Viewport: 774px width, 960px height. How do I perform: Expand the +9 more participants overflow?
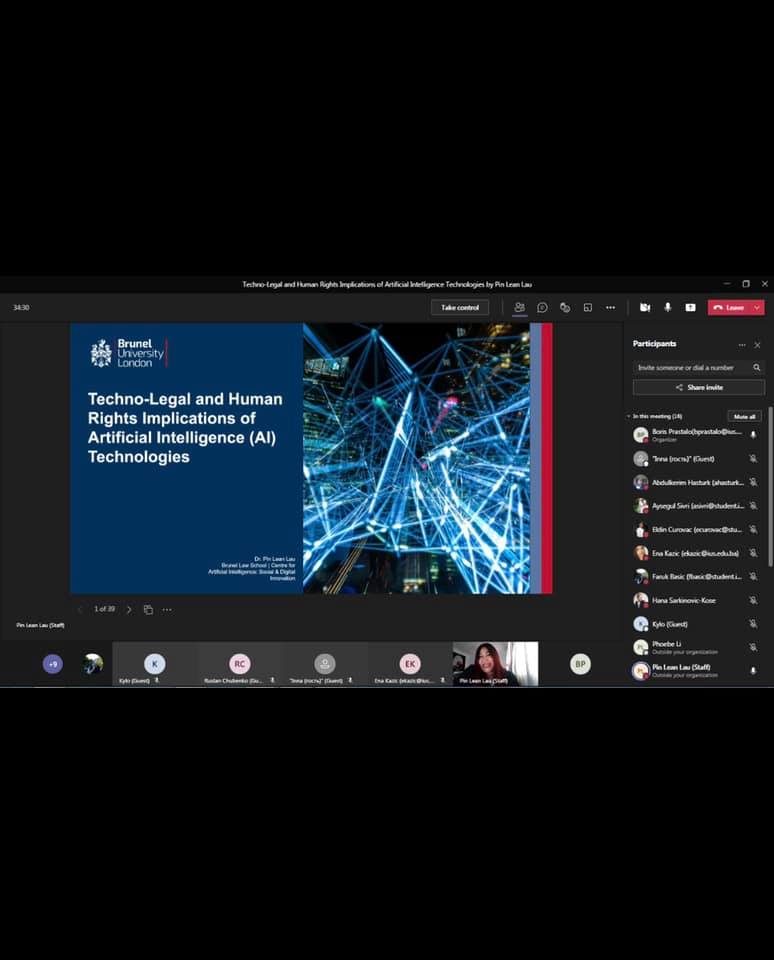point(52,664)
